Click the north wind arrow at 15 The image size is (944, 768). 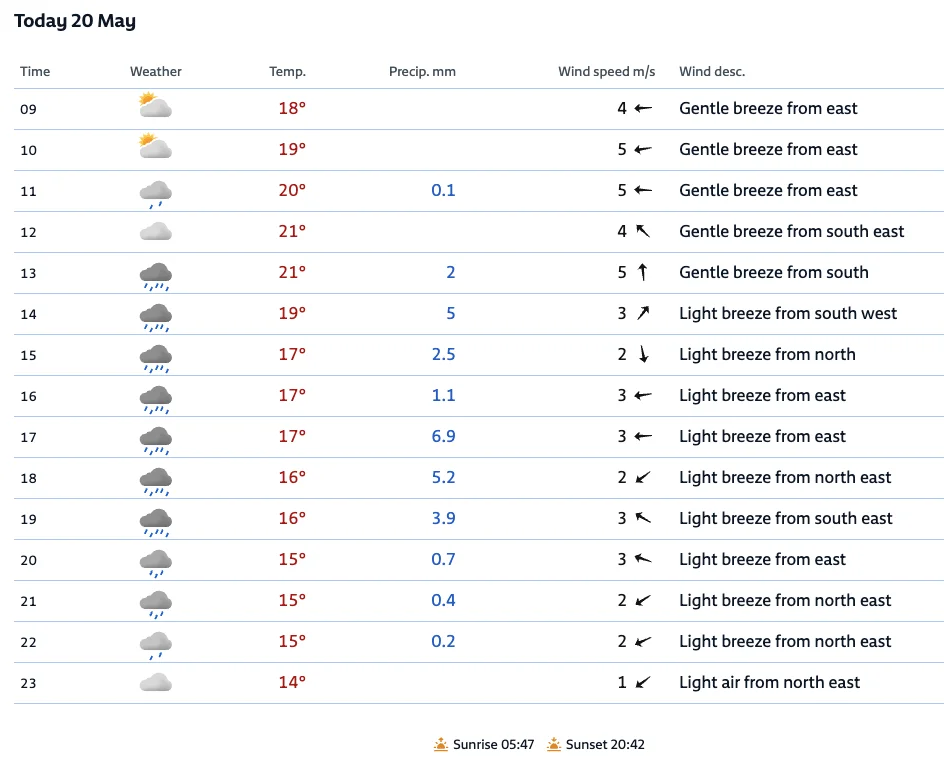coord(643,354)
